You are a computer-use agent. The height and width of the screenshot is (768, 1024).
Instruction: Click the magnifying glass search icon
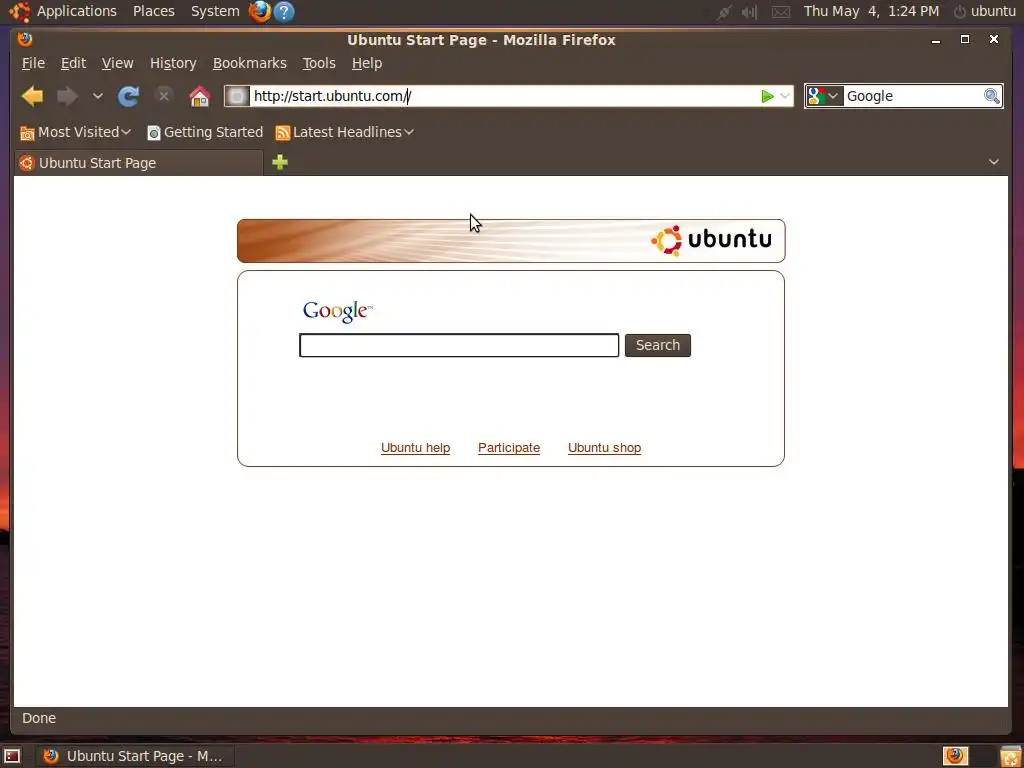992,97
